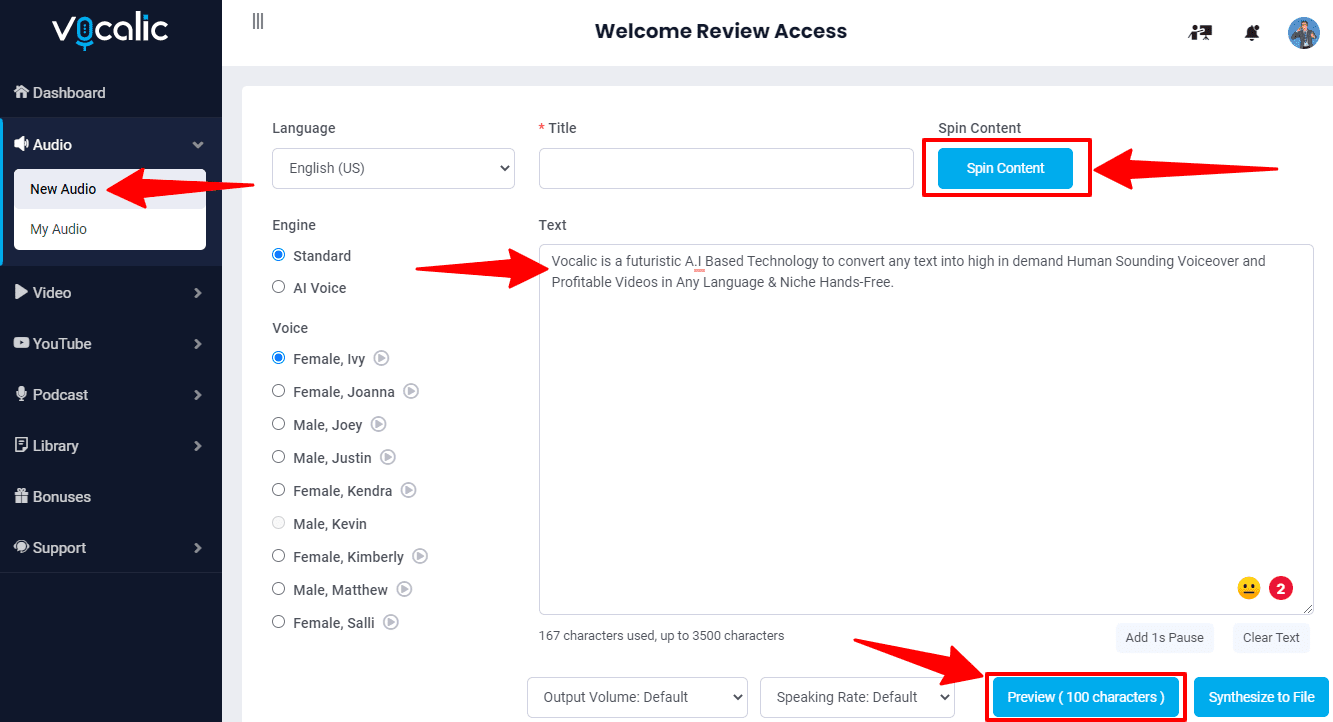Choose the Female, Ivy voice
The width and height of the screenshot is (1333, 722).
[279, 358]
